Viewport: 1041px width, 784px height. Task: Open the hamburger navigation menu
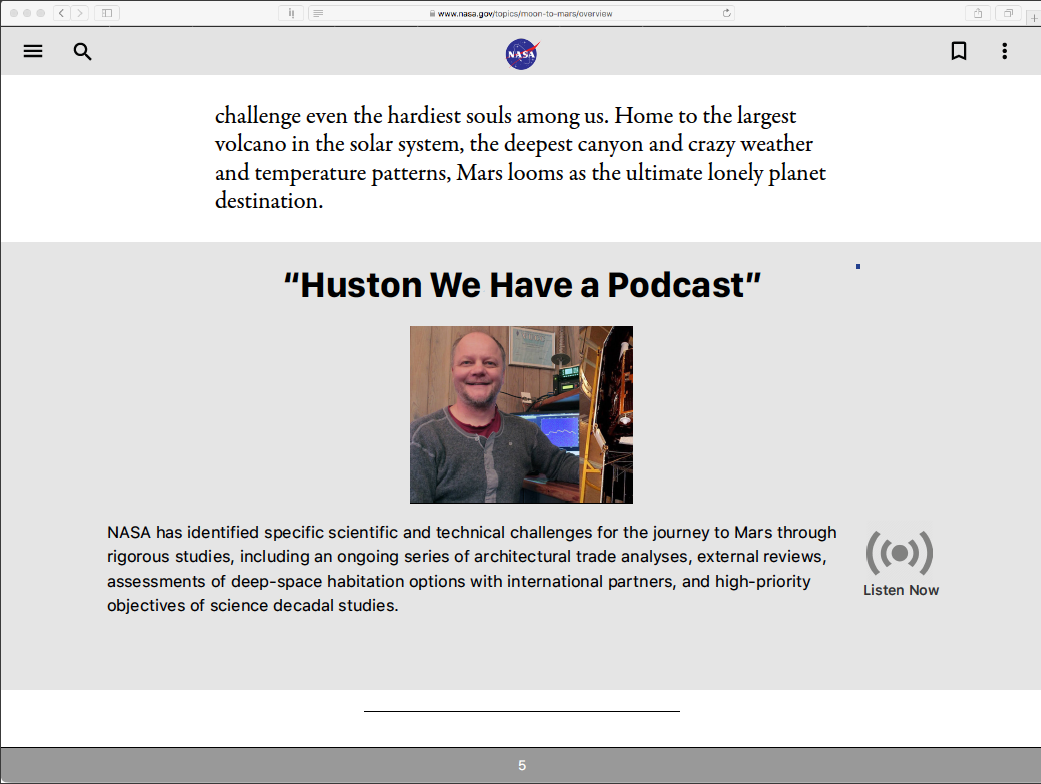tap(33, 51)
